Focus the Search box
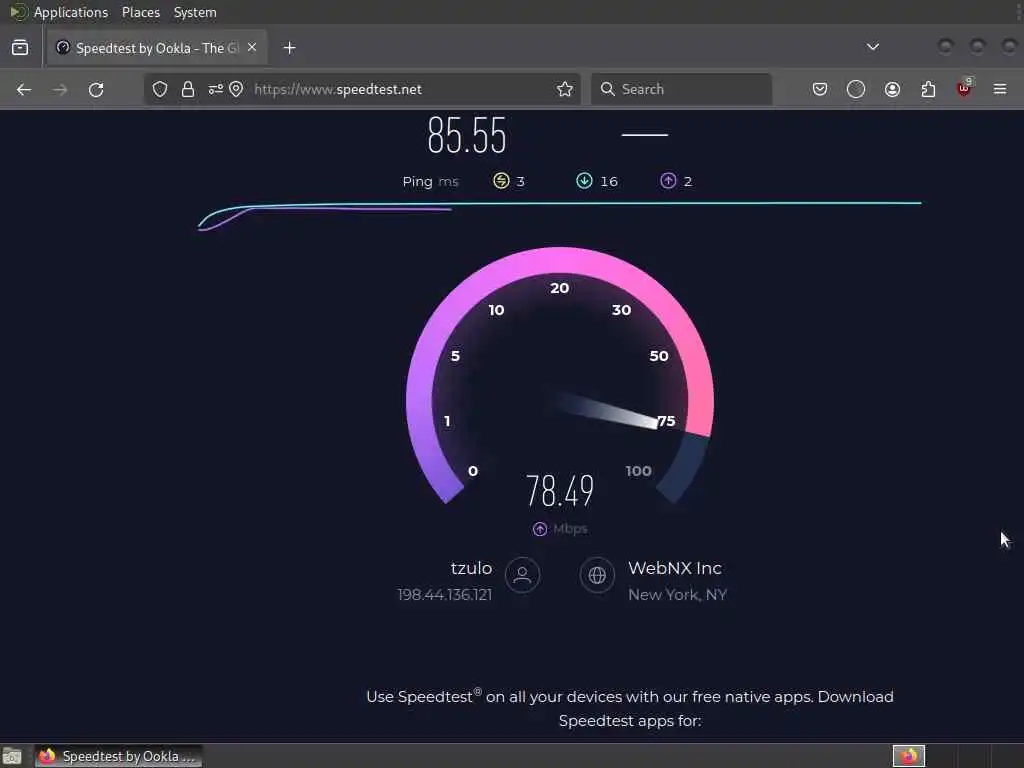The width and height of the screenshot is (1024, 768). pos(681,89)
